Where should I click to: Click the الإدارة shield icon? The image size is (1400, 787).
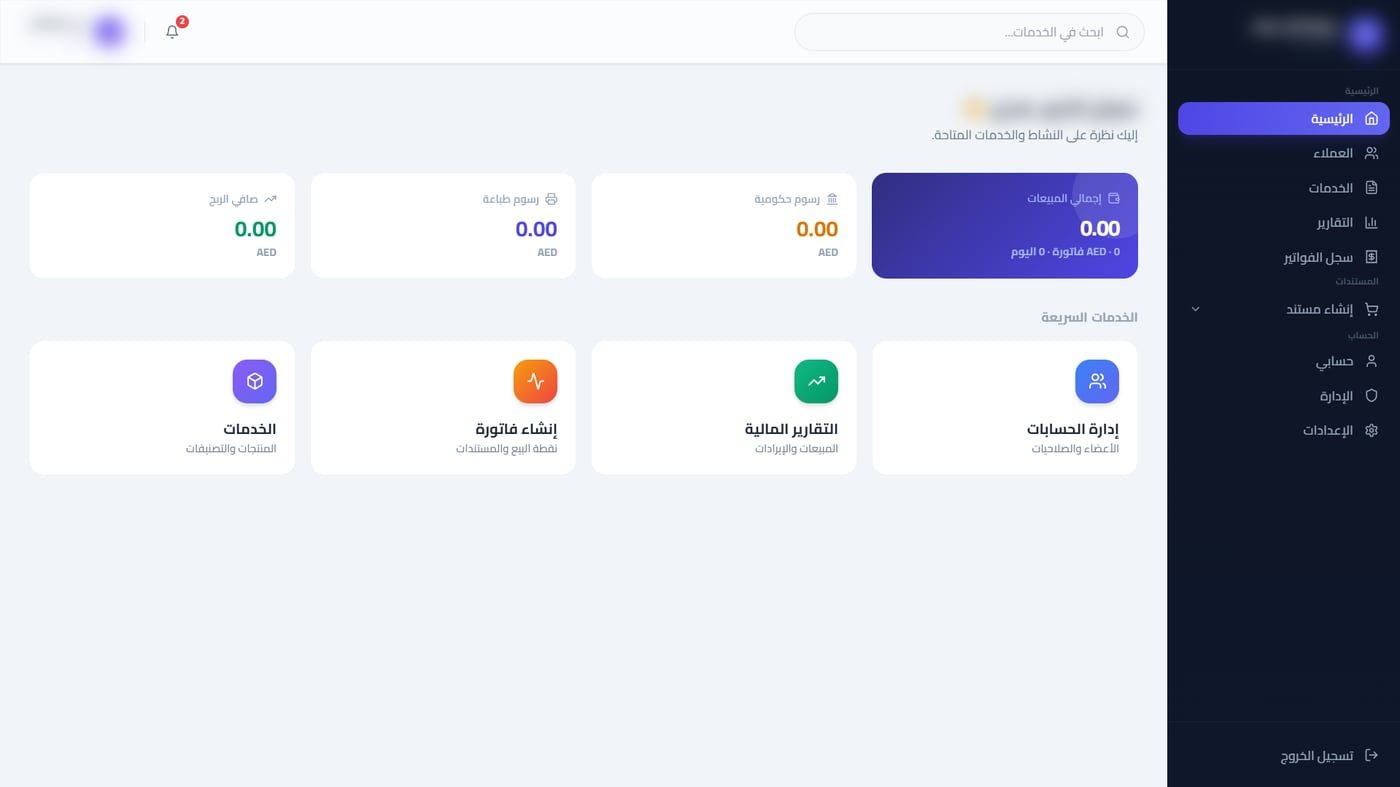(x=1371, y=396)
